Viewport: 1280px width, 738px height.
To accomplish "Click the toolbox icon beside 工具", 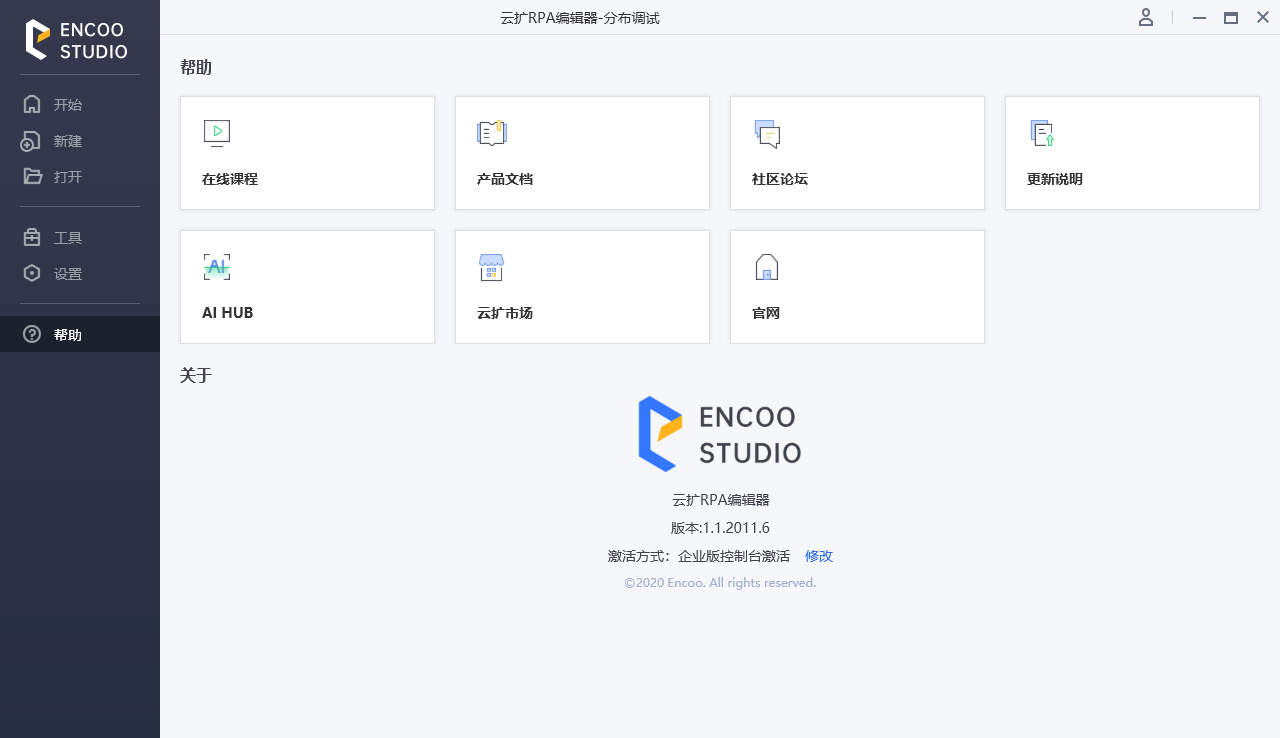I will [32, 238].
